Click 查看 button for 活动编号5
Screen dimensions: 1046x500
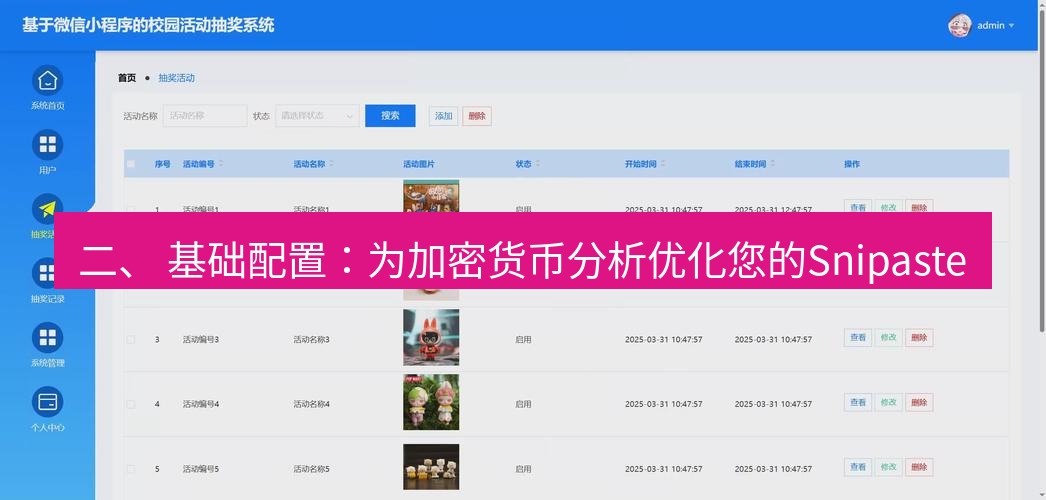[x=858, y=467]
